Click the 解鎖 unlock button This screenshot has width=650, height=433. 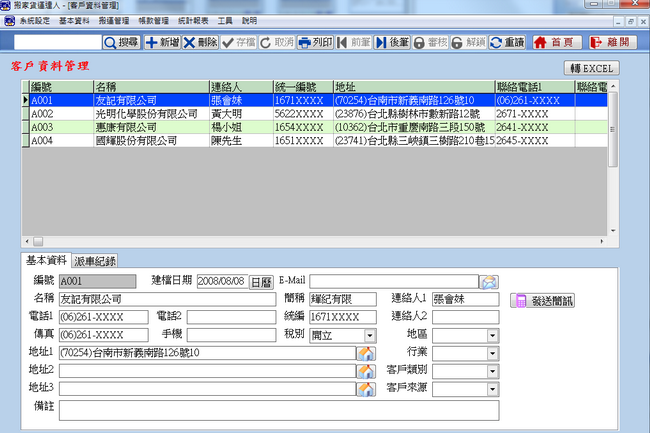469,42
